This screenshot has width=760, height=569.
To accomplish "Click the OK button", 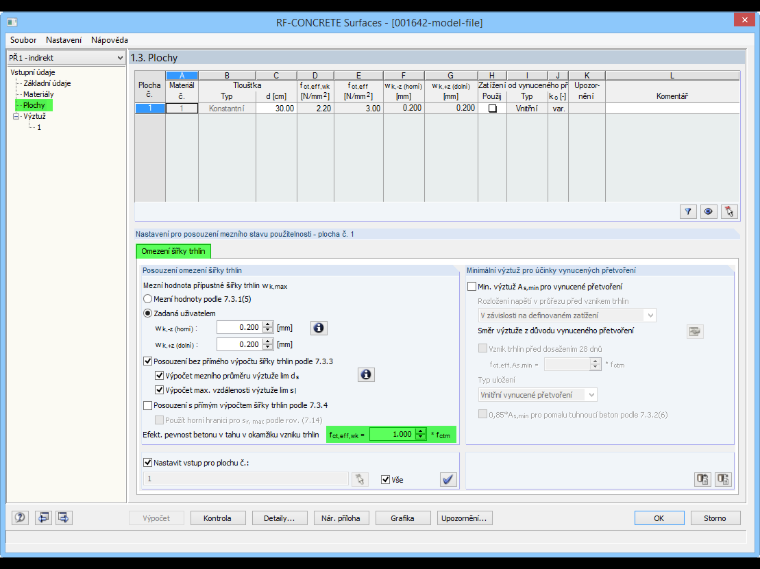I will click(x=659, y=518).
